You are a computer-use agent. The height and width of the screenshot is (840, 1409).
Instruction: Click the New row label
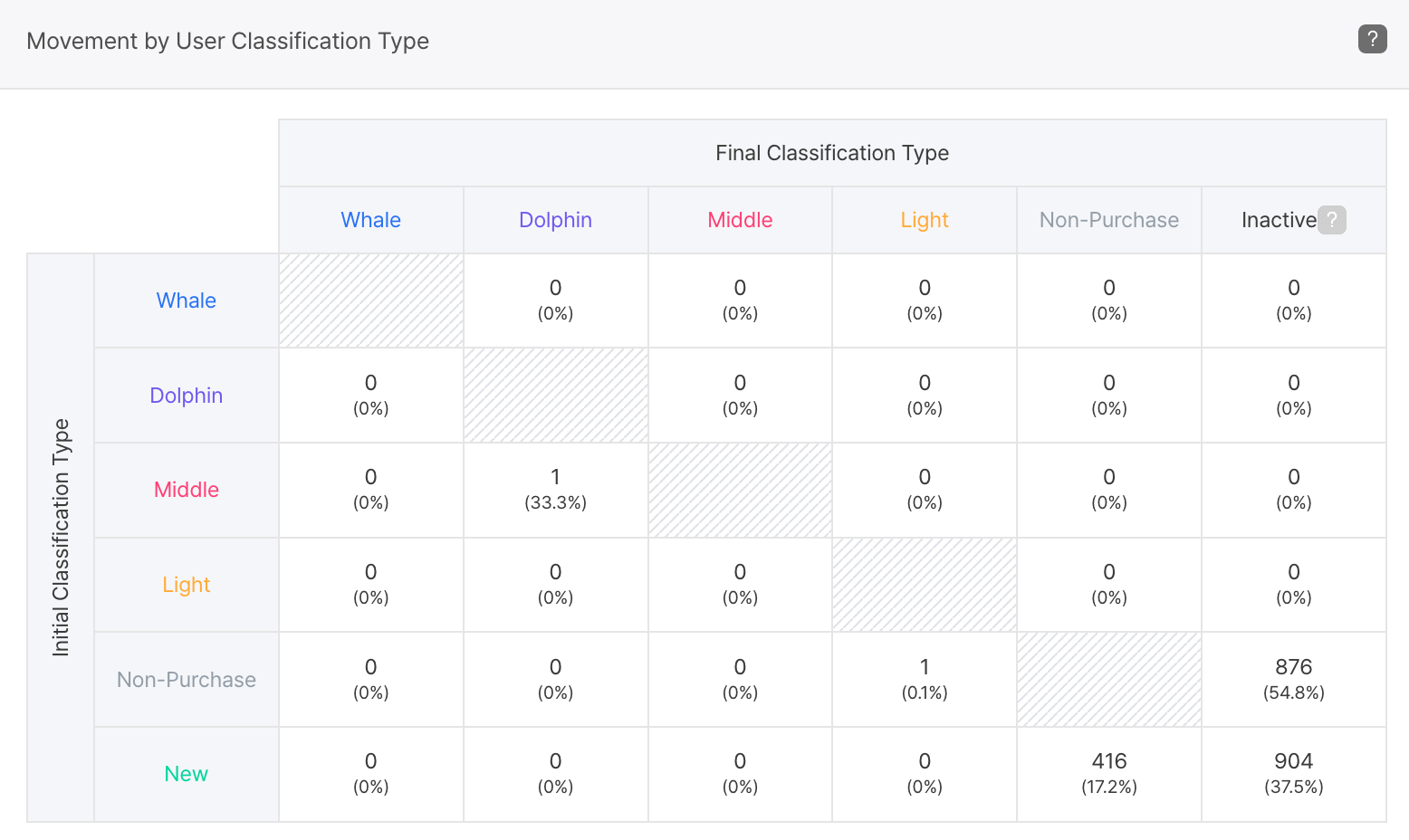[x=186, y=774]
